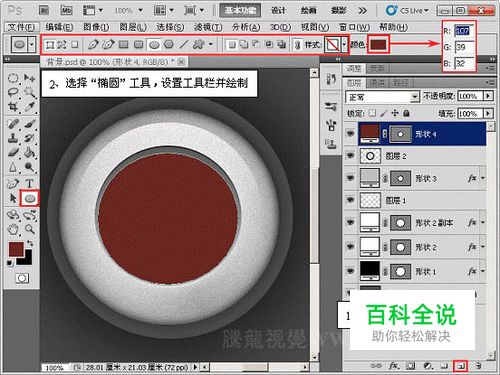Select the Dodge tool
This screenshot has width=500, height=375.
tap(29, 167)
